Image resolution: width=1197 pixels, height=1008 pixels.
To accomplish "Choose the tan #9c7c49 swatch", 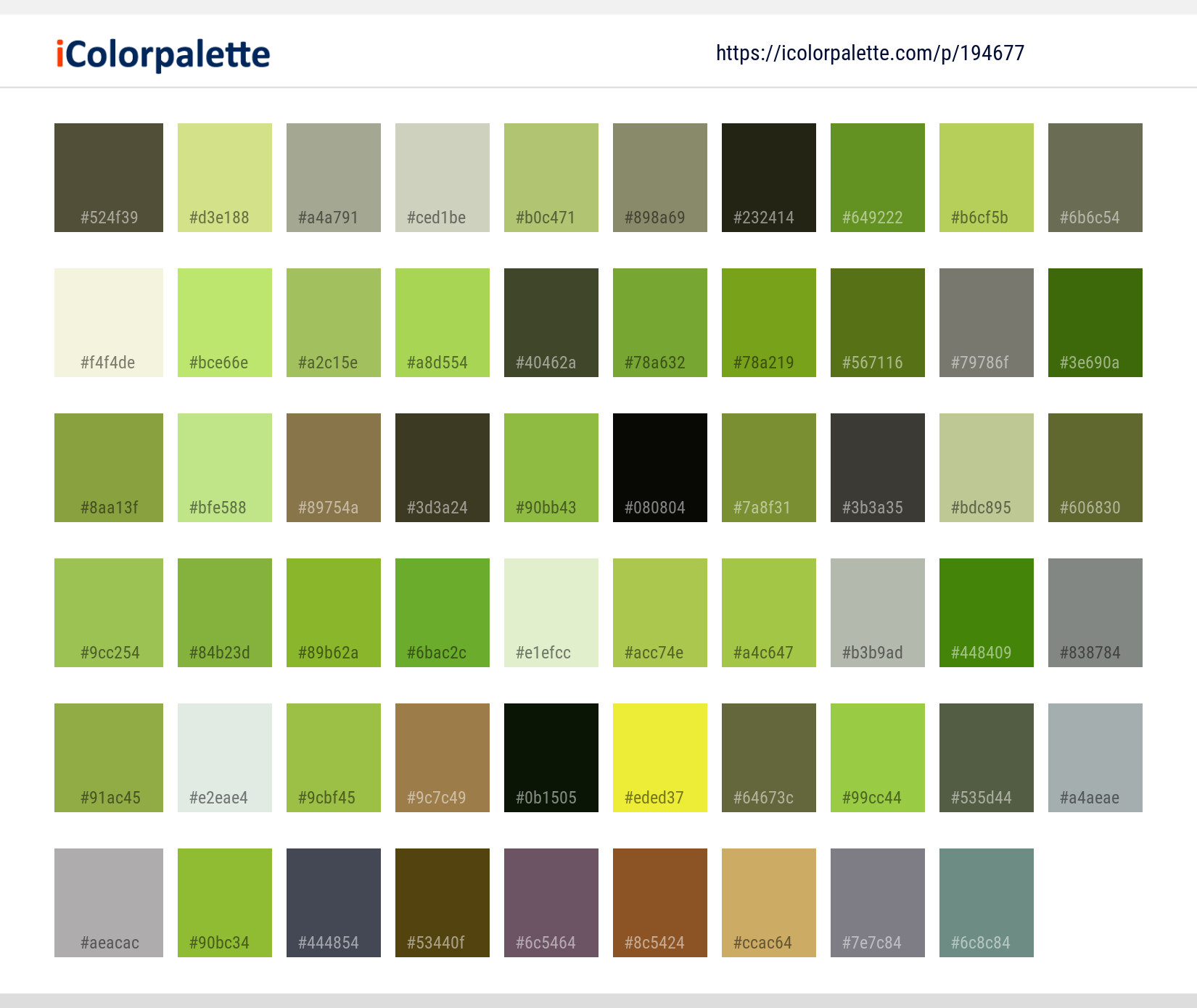I will click(x=443, y=758).
